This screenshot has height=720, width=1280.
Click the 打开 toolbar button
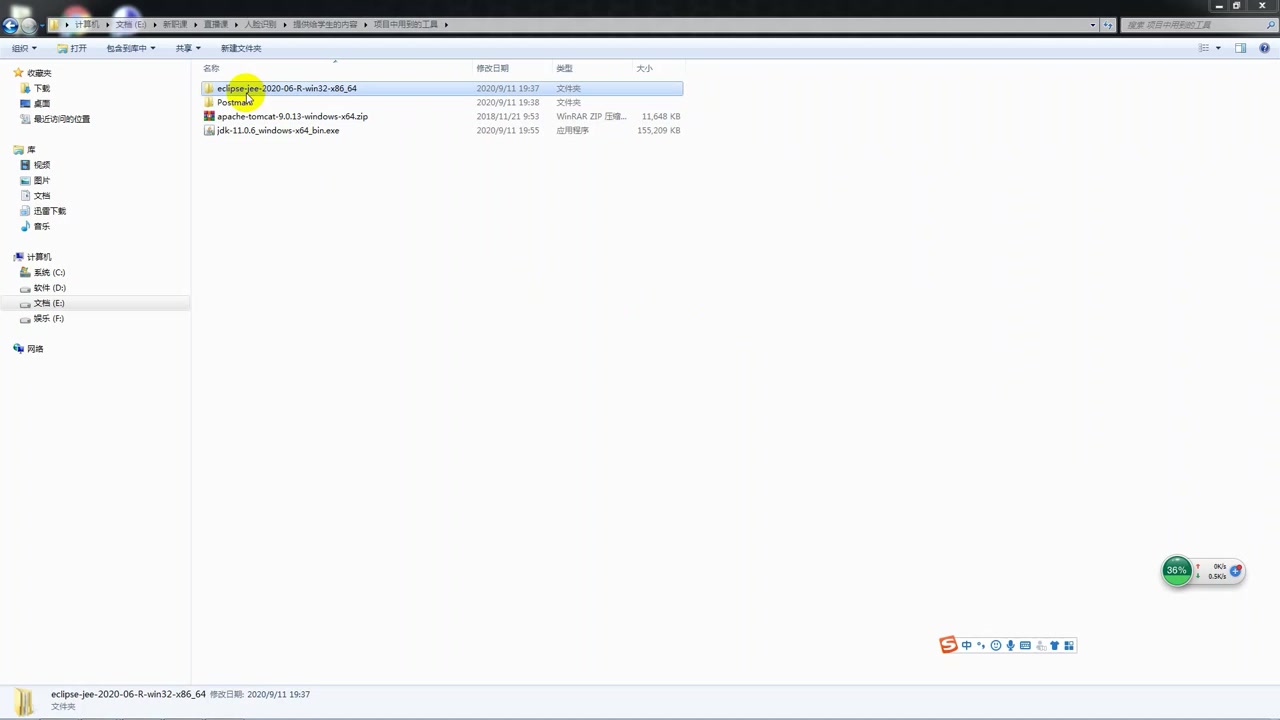[72, 48]
